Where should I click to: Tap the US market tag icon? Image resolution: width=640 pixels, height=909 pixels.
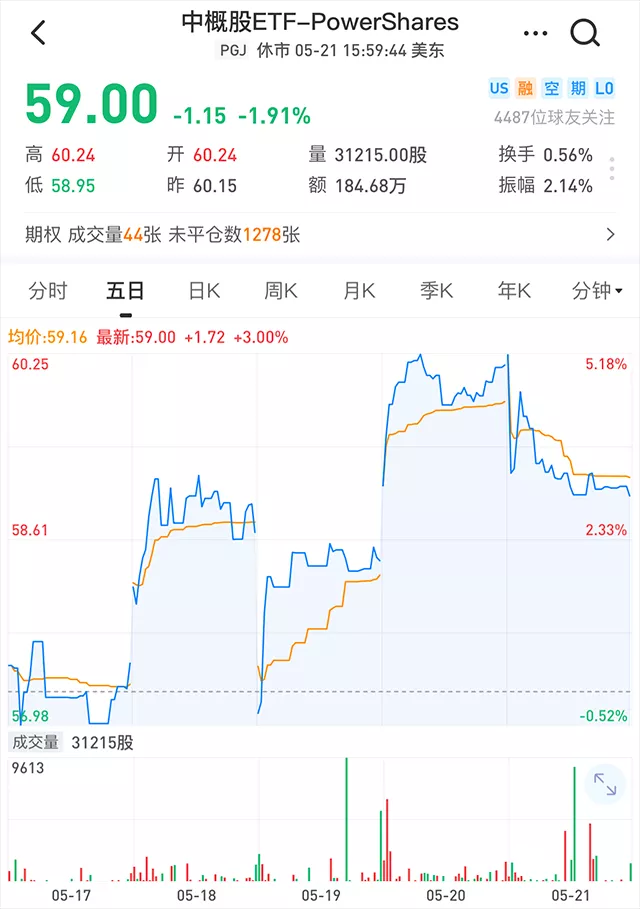[499, 88]
